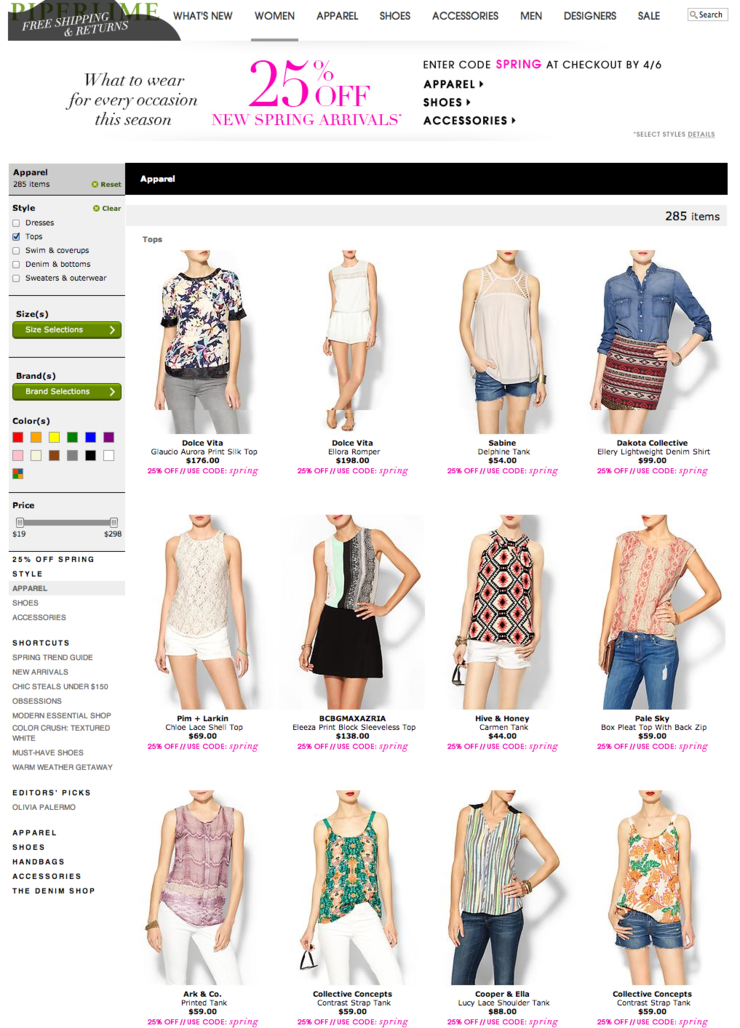Tick the Swim & coverups checkbox
Image resolution: width=740 pixels, height=1028 pixels.
(x=16, y=251)
